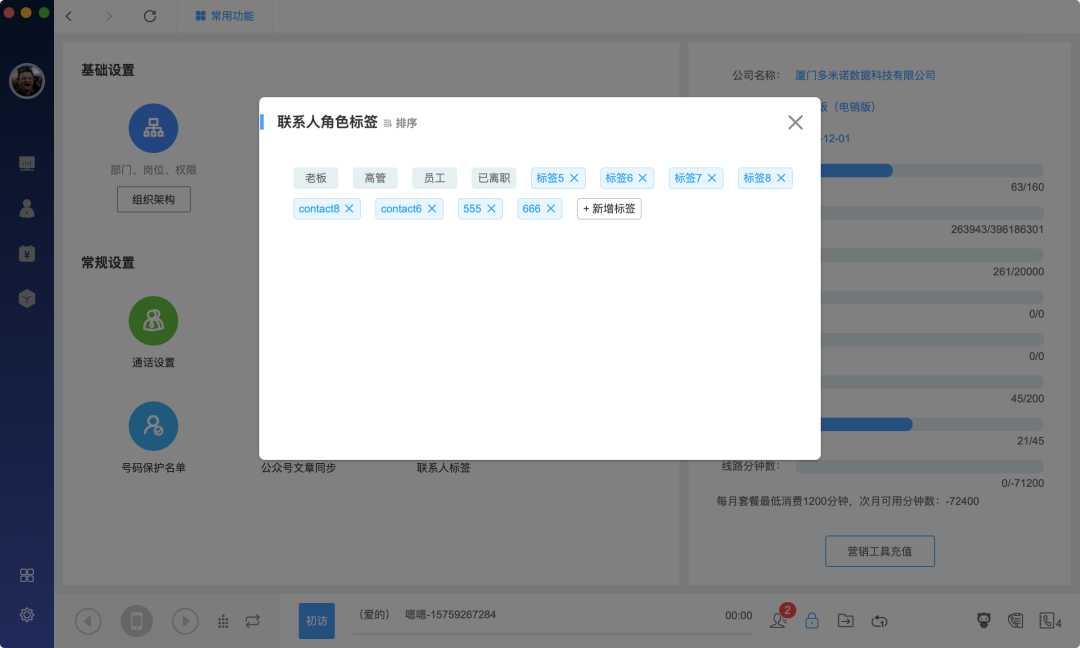Remove the 标签5 tag
This screenshot has height=648, width=1080.
tap(574, 178)
